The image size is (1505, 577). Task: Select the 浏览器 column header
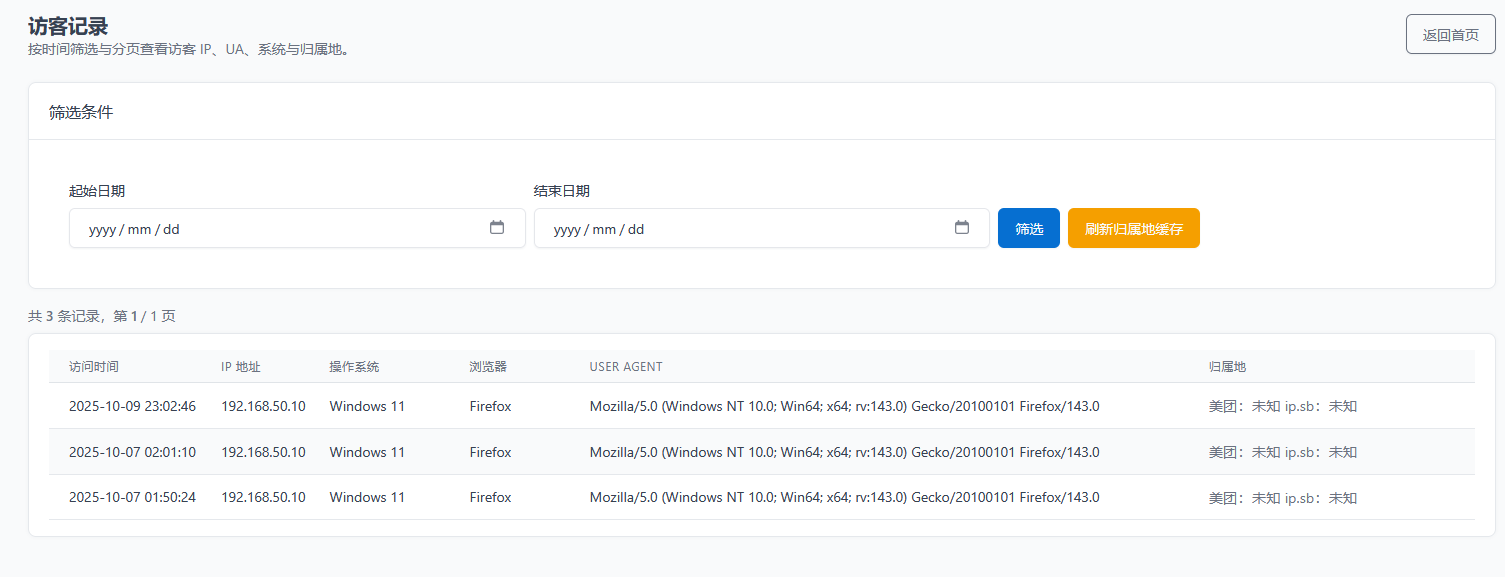pyautogui.click(x=488, y=367)
